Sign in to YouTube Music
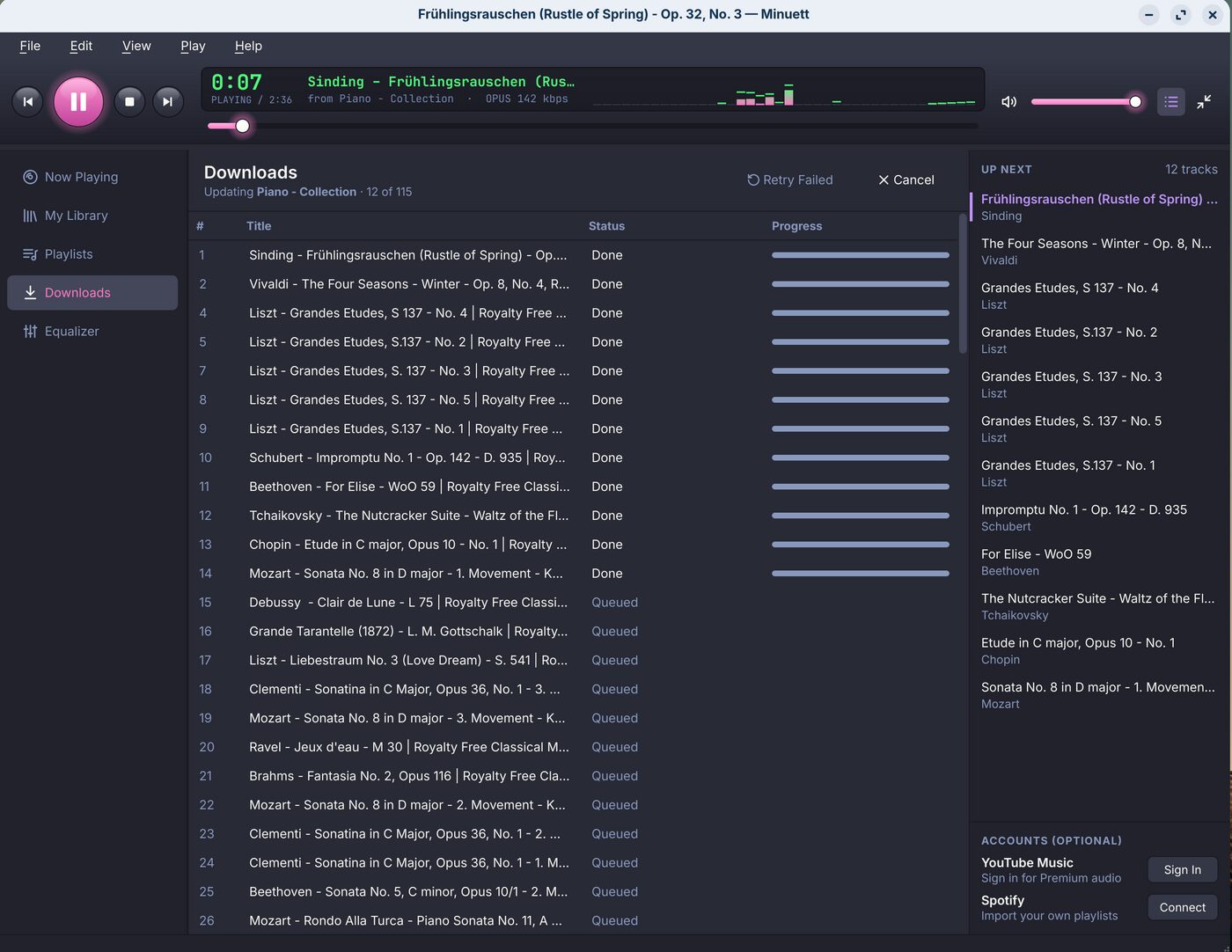The image size is (1232, 952). [x=1182, y=869]
